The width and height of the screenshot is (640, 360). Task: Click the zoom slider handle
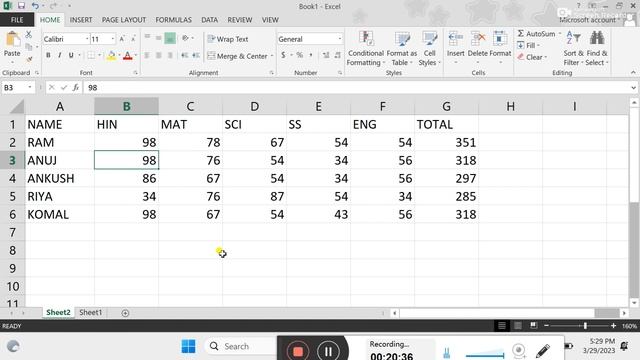[x=585, y=326]
